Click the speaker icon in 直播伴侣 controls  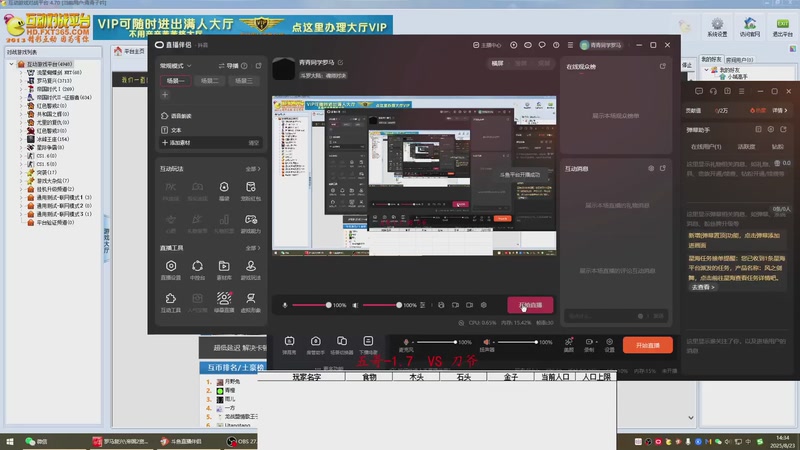355,305
